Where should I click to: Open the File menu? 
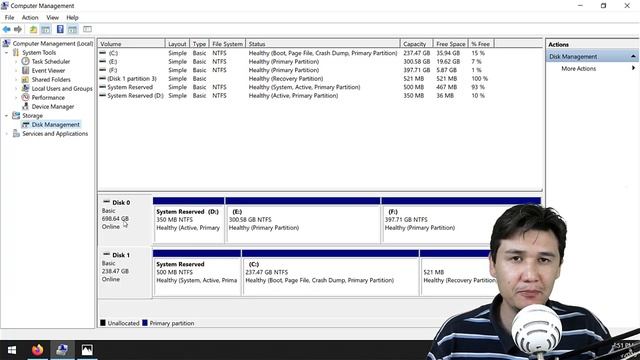[9, 18]
